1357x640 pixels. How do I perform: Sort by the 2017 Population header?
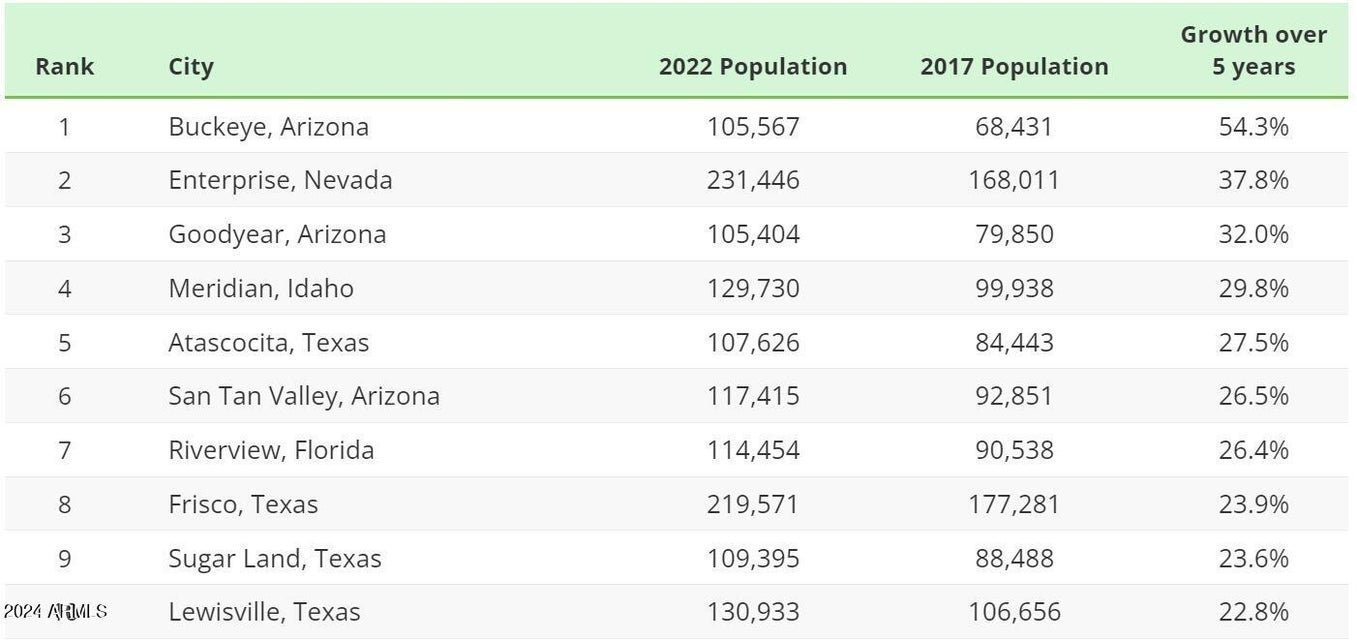point(1013,67)
